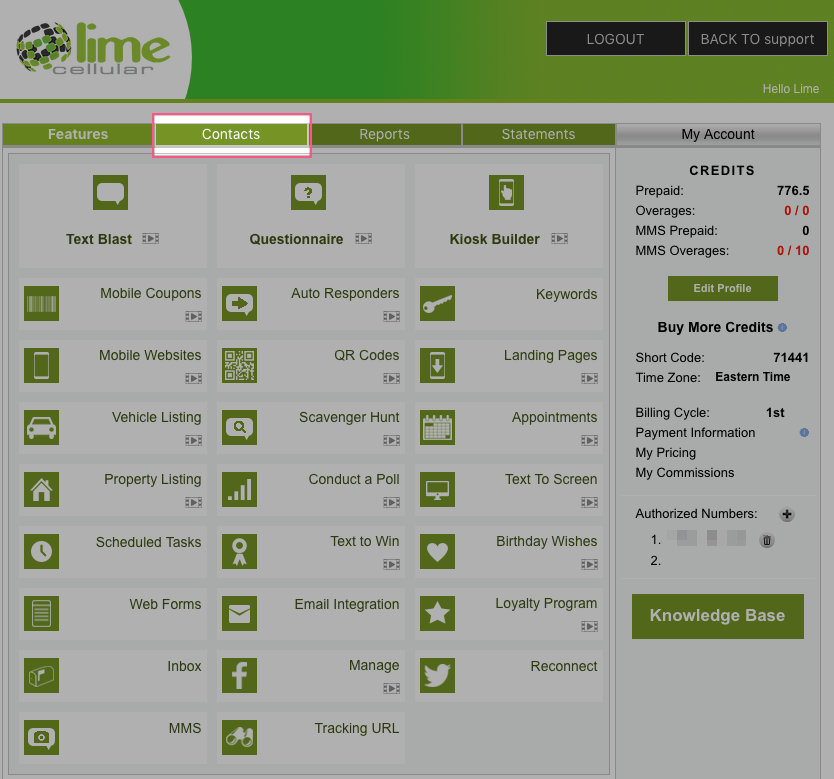Switch to the Reports tab
The width and height of the screenshot is (834, 779).
384,134
